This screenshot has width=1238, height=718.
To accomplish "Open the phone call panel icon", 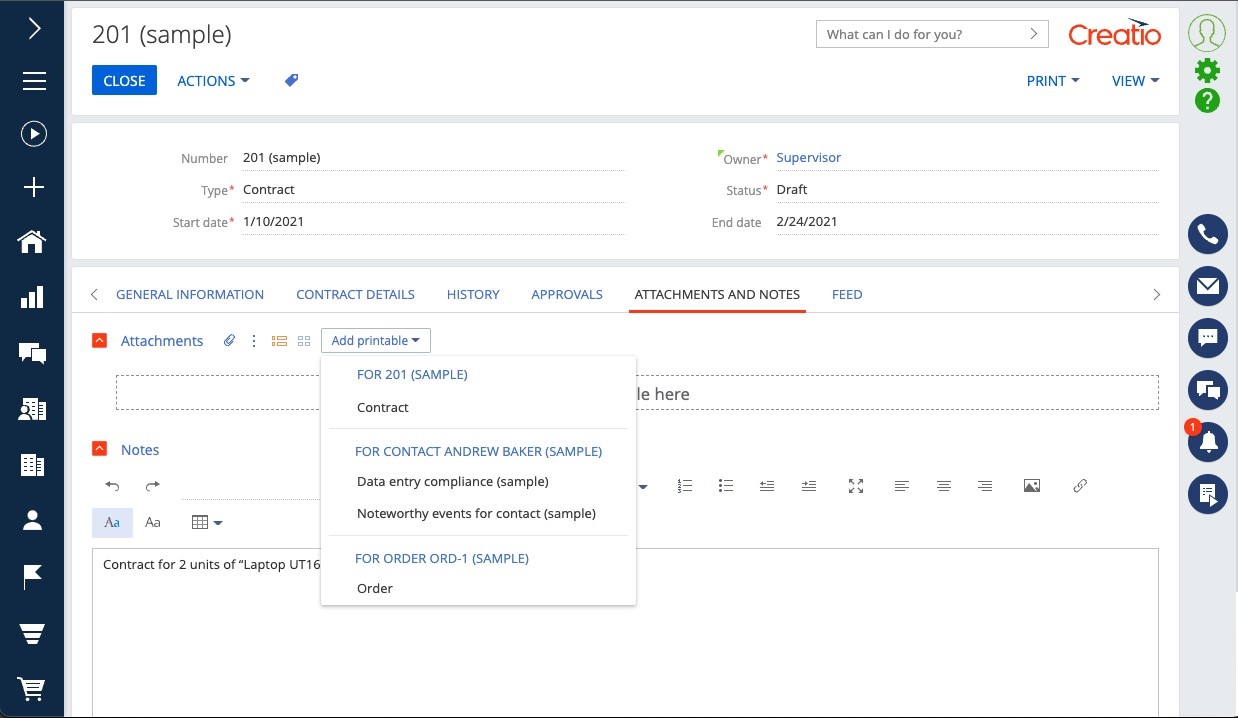I will [1207, 234].
